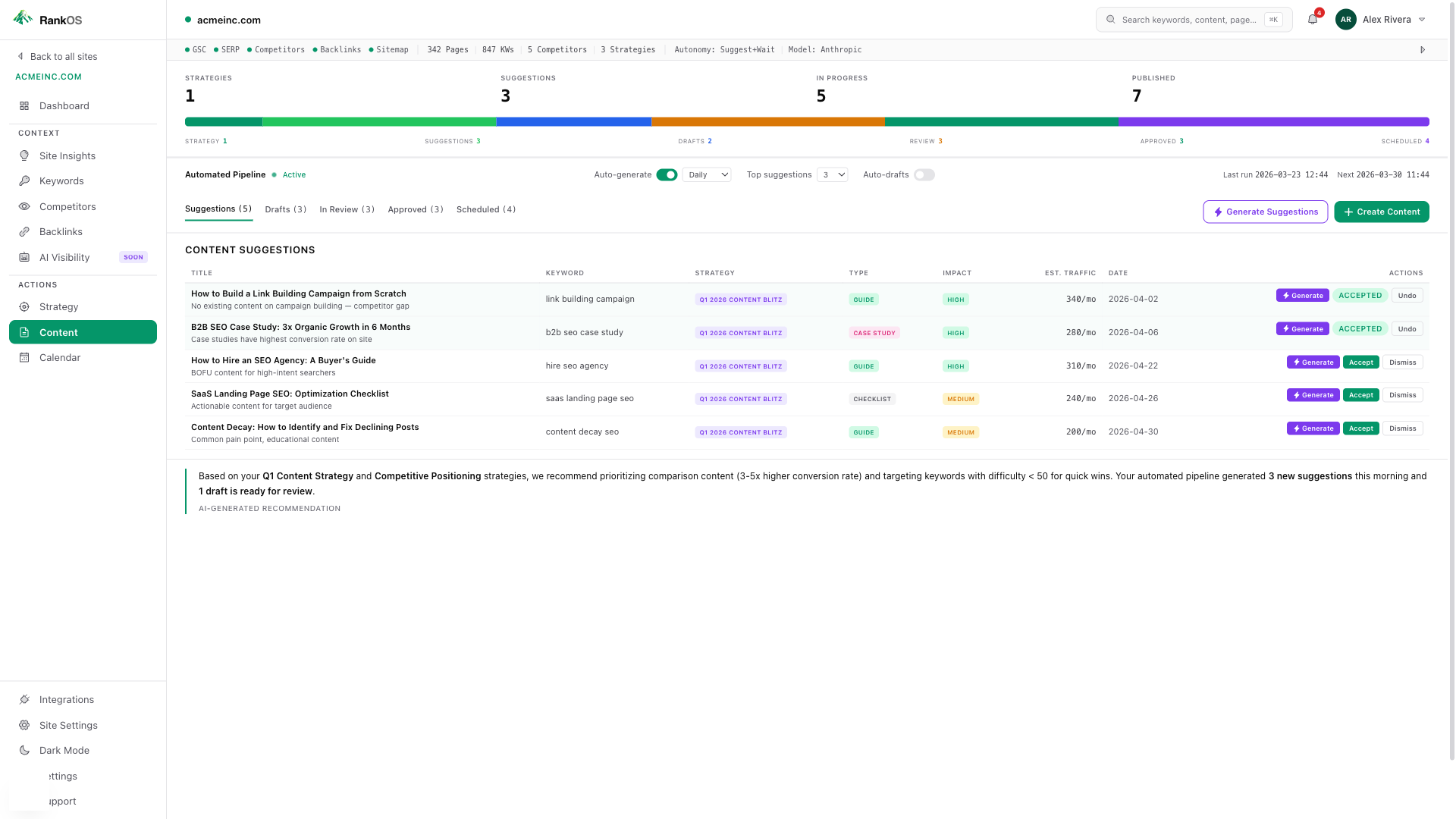Open the Scheduled tab
This screenshot has height=819, width=1456.
[x=485, y=209]
